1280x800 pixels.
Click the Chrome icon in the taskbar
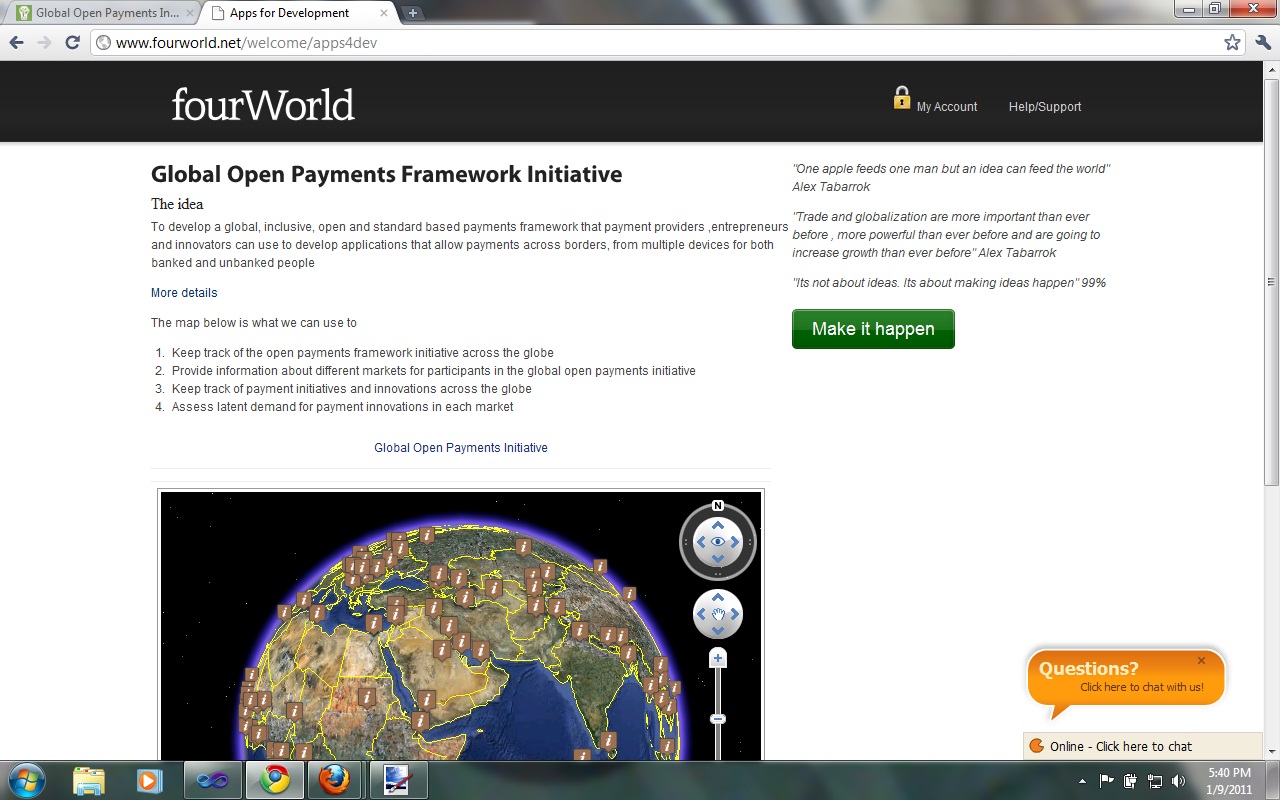(275, 780)
